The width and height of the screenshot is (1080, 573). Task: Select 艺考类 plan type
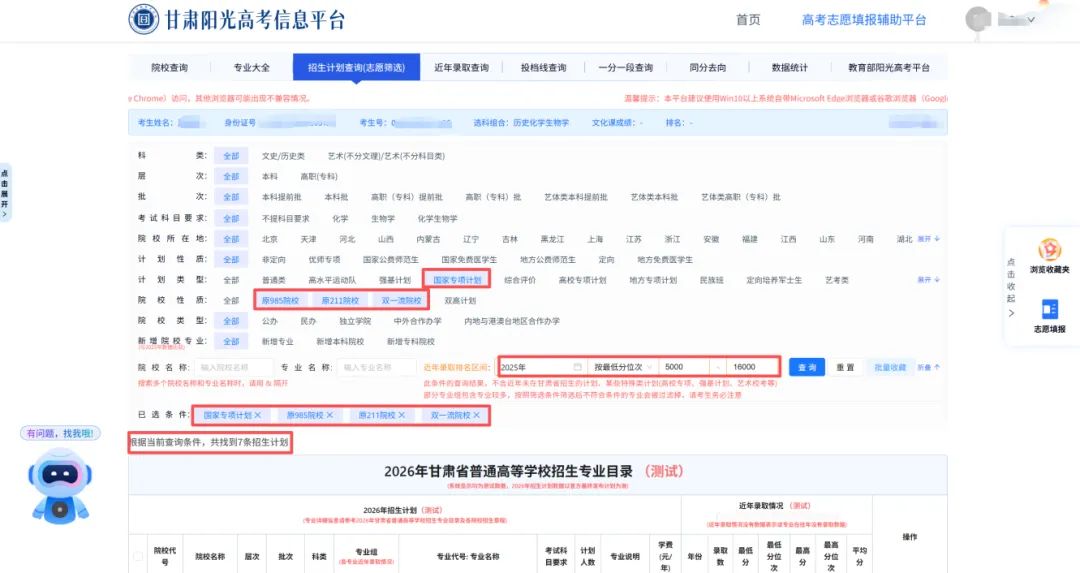(837, 280)
